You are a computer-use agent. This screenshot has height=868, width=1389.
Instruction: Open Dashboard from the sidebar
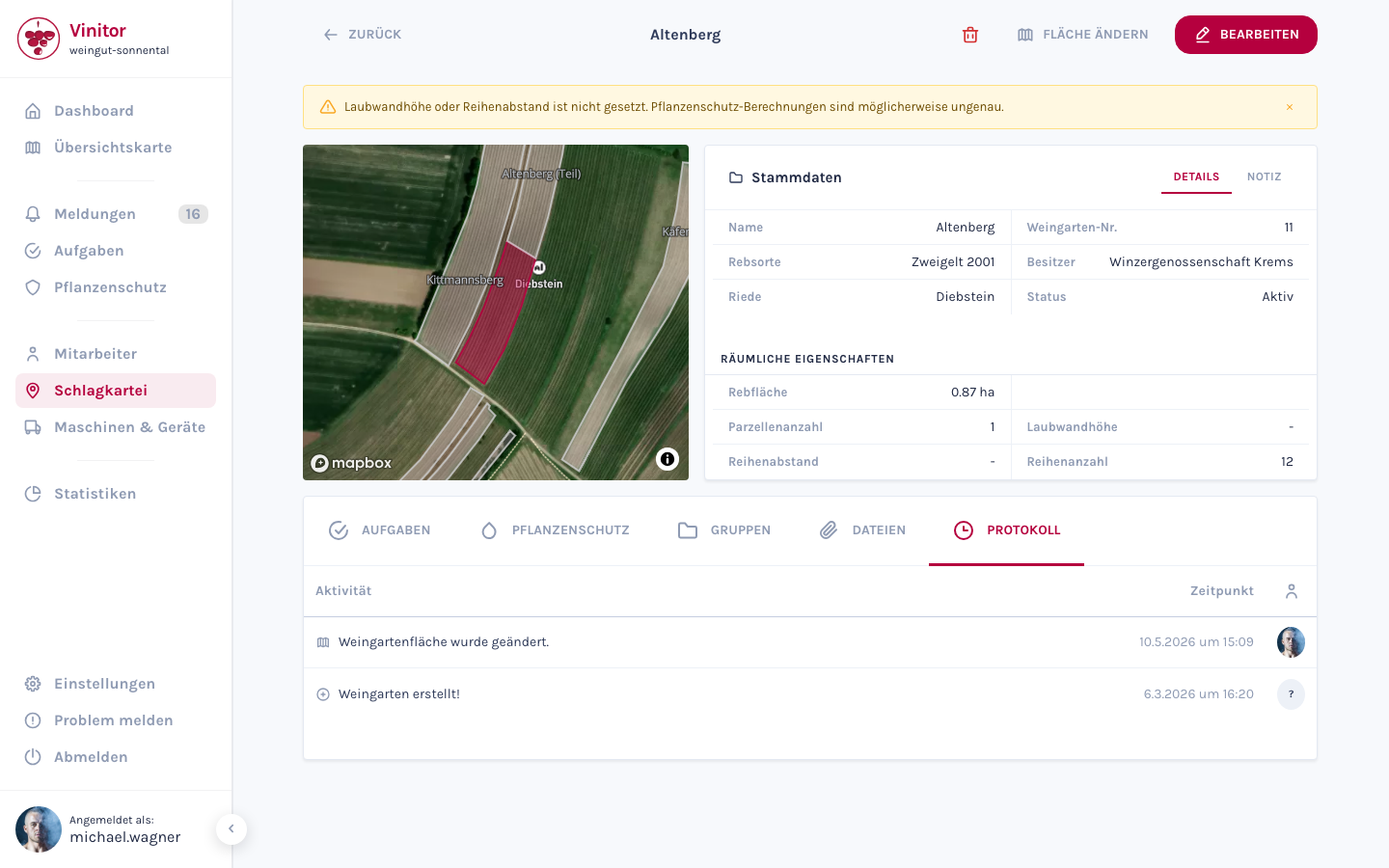[116, 111]
